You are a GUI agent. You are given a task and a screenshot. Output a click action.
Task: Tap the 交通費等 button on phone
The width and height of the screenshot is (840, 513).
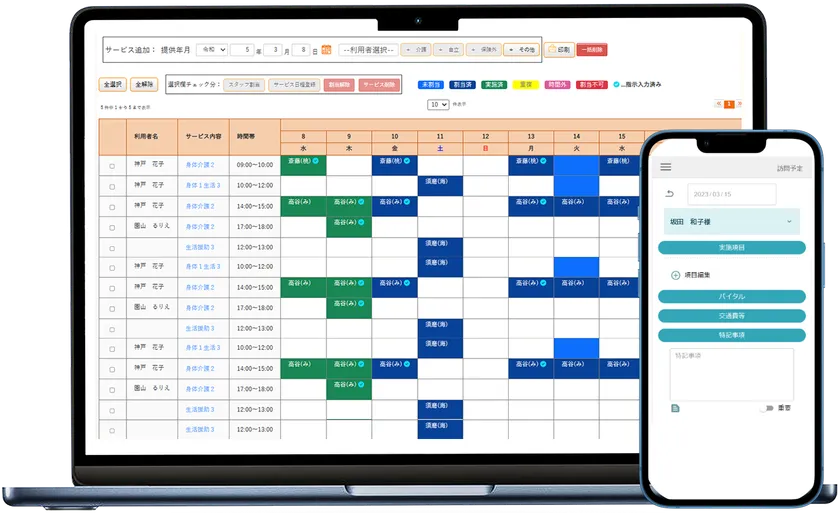pyautogui.click(x=732, y=316)
